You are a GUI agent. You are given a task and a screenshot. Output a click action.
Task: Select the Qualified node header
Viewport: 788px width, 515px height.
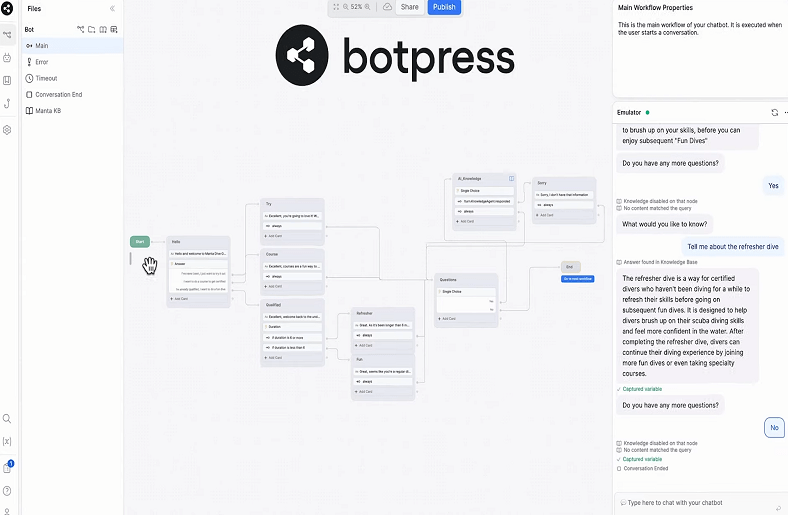pyautogui.click(x=292, y=305)
